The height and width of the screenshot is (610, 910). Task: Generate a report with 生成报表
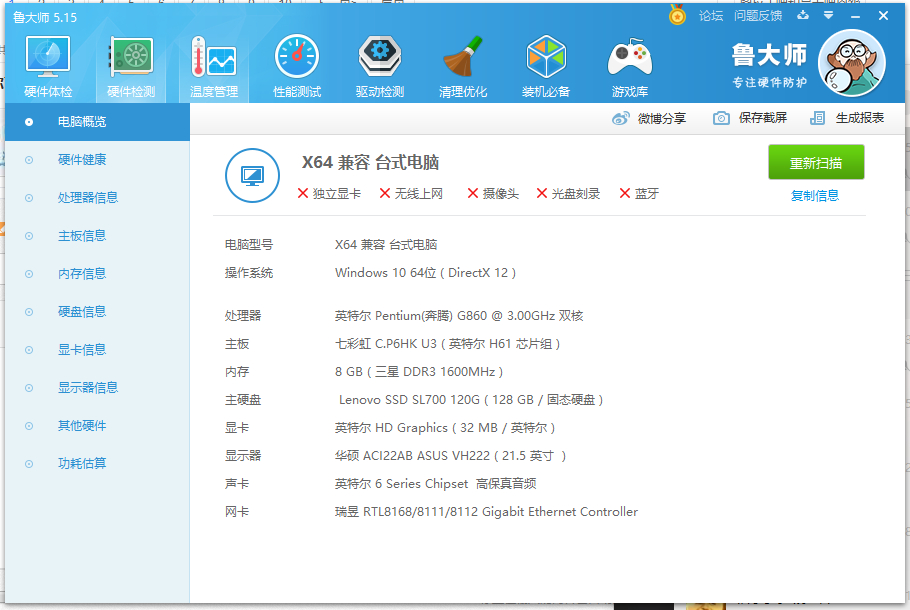click(847, 118)
